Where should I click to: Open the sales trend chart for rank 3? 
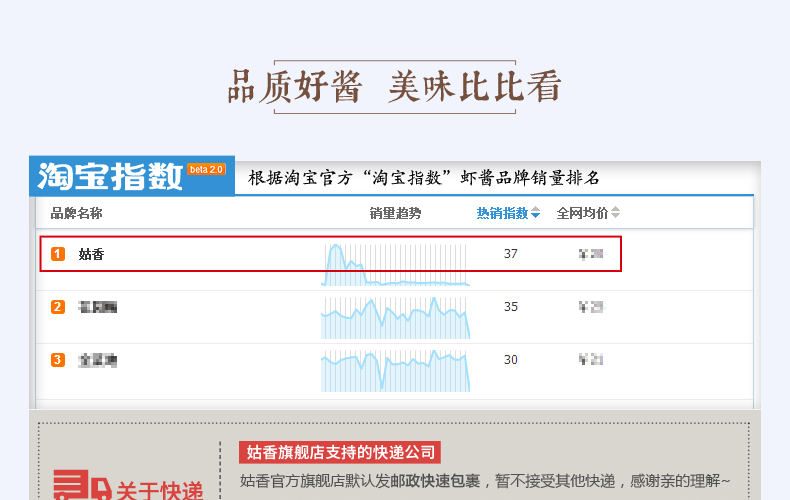[396, 371]
